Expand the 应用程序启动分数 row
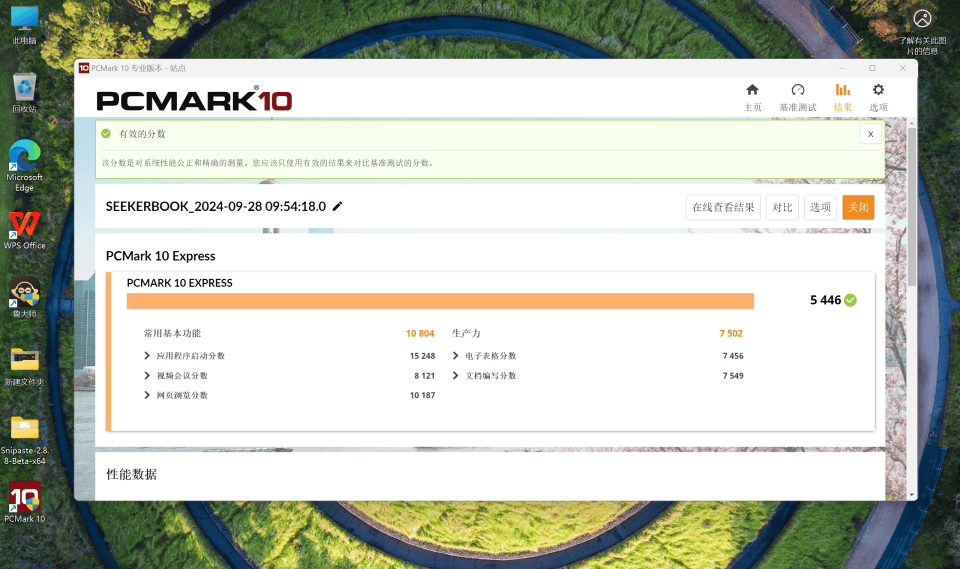This screenshot has height=569, width=960. point(148,356)
